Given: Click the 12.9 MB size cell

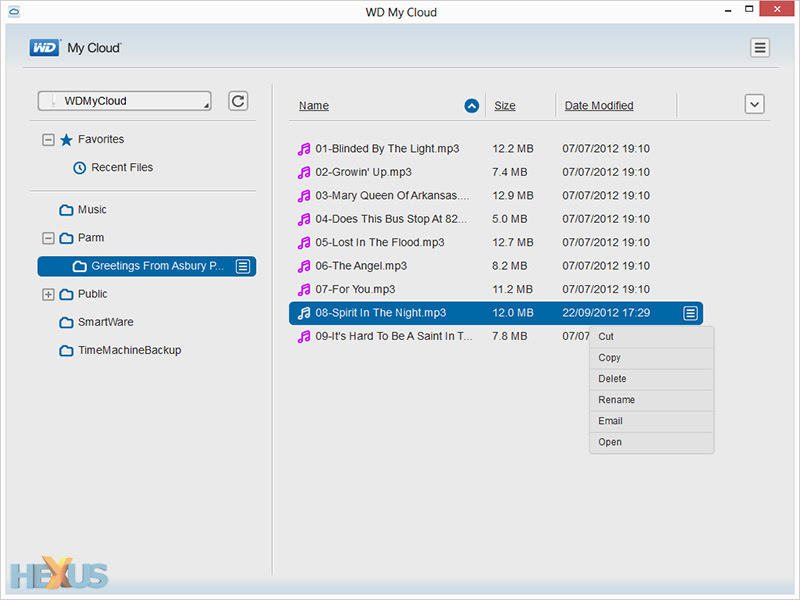Looking at the screenshot, I should tap(513, 196).
